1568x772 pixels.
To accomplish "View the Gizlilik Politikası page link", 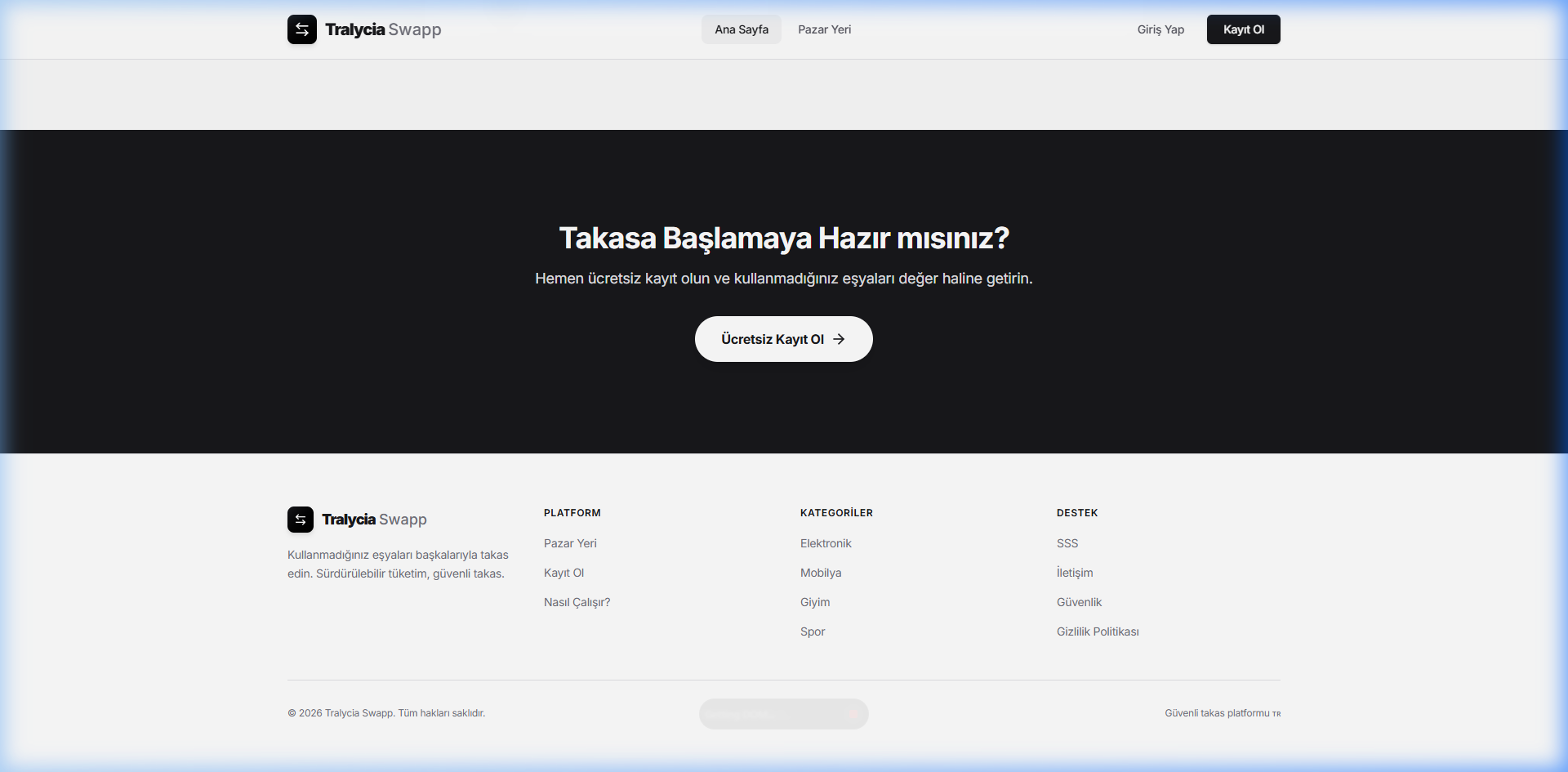I will (1098, 631).
